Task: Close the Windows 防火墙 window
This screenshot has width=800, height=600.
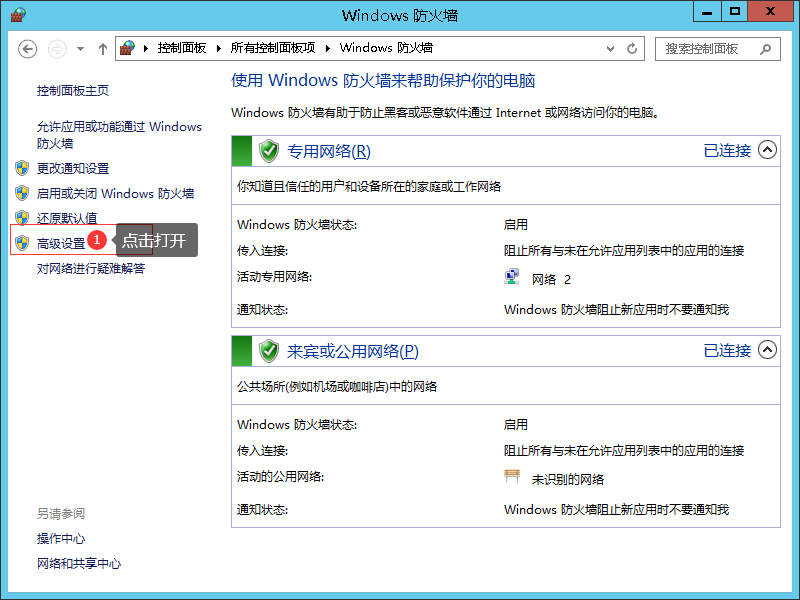Action: pyautogui.click(x=770, y=11)
